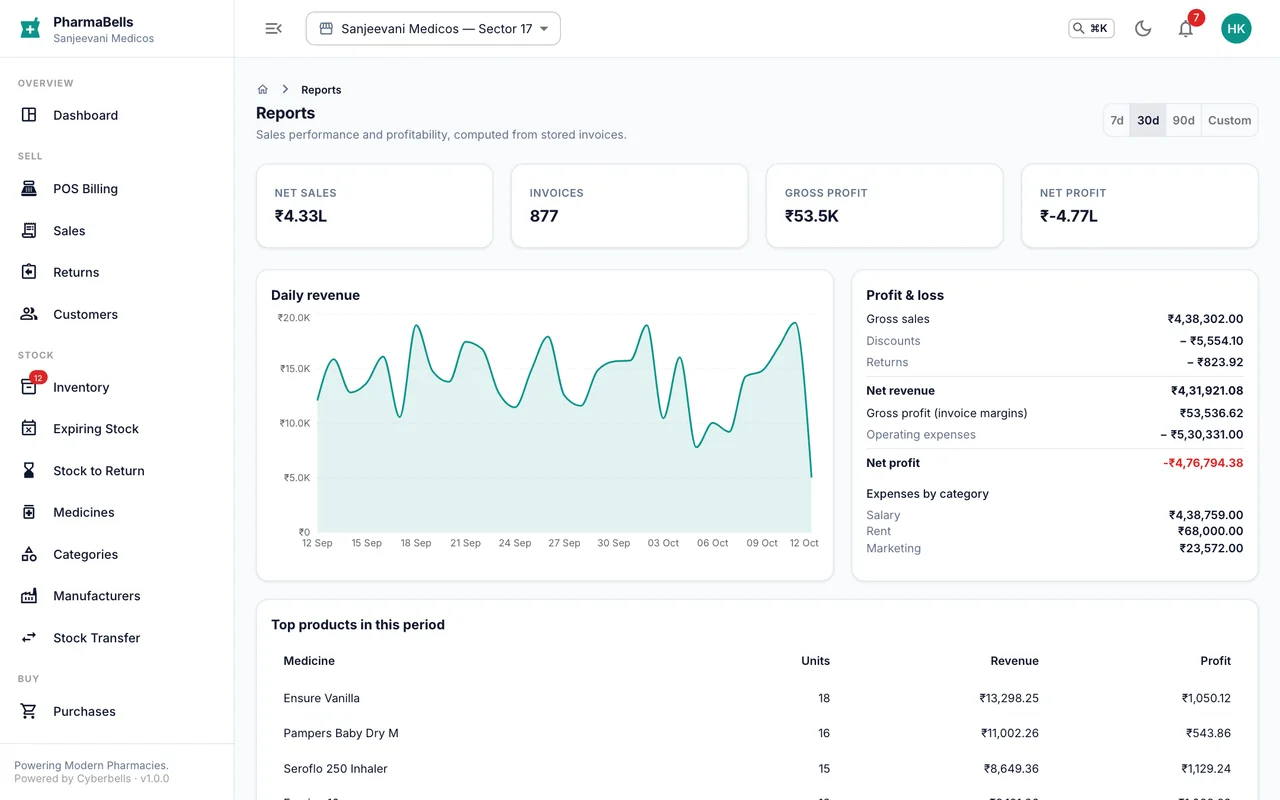This screenshot has width=1280, height=800.
Task: Click the Stock Transfer arrows icon
Action: [x=29, y=638]
